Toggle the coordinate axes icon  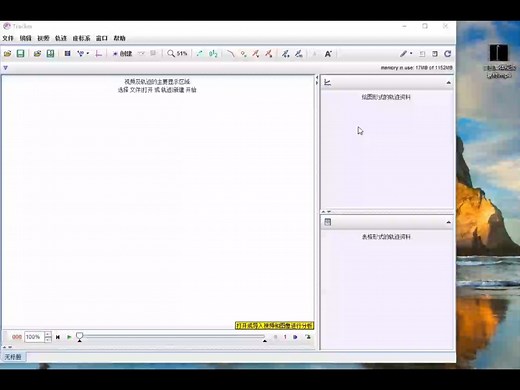pos(99,54)
